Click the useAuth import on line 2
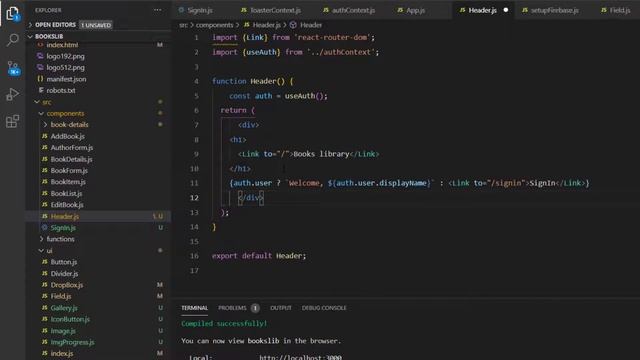Image resolution: width=640 pixels, height=360 pixels. (x=261, y=52)
